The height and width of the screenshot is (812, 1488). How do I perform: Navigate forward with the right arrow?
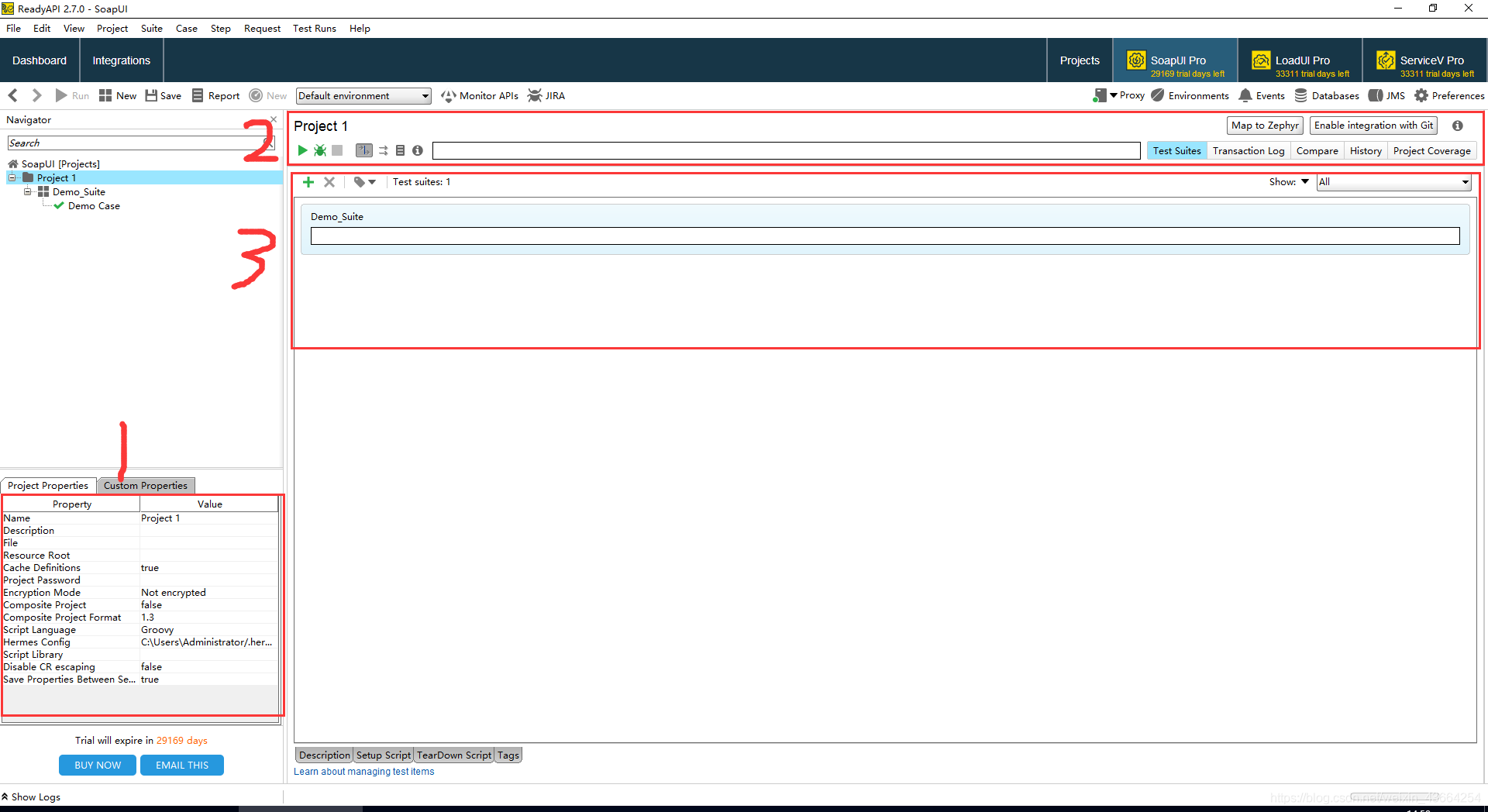(x=36, y=95)
